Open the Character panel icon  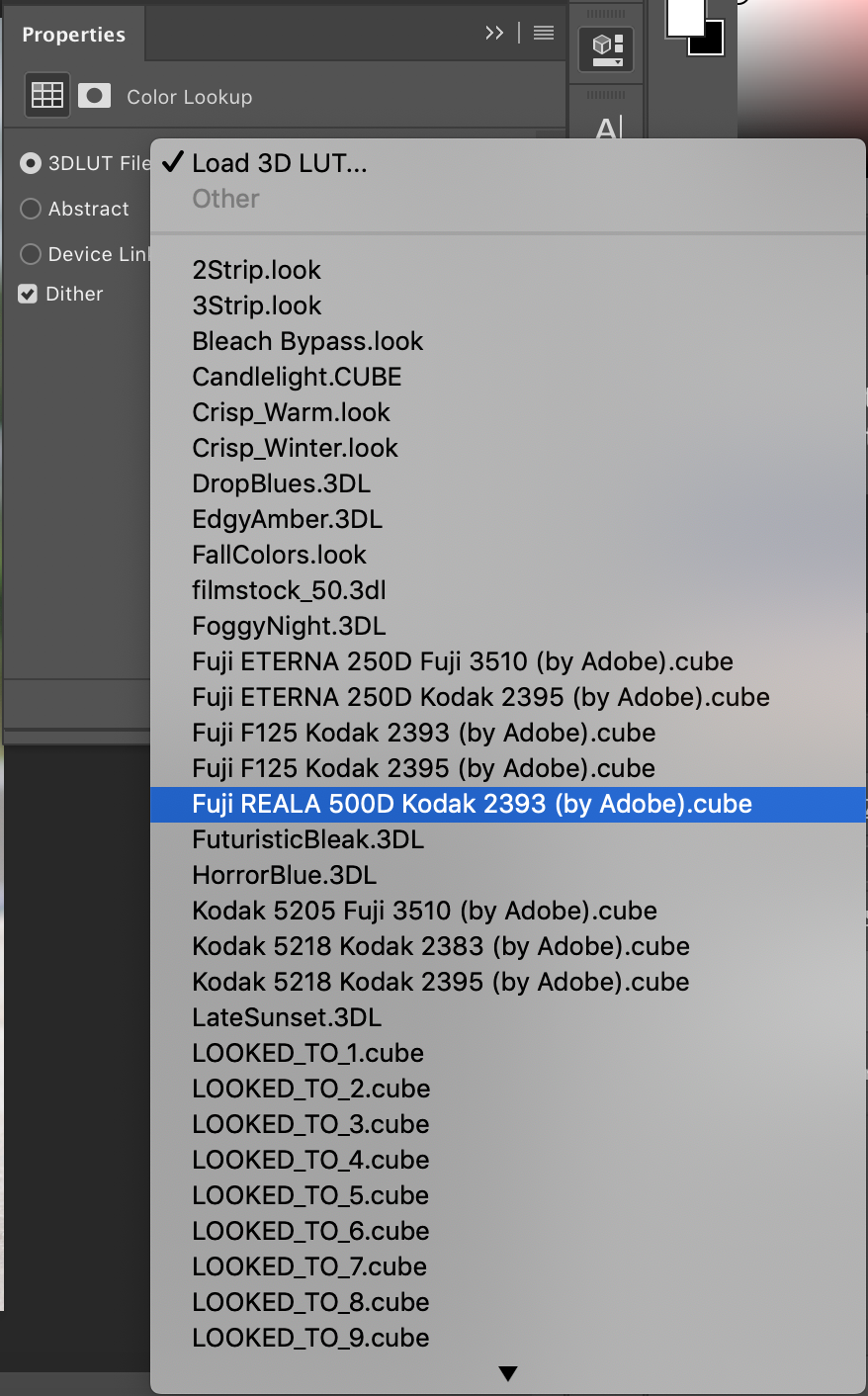tap(607, 128)
